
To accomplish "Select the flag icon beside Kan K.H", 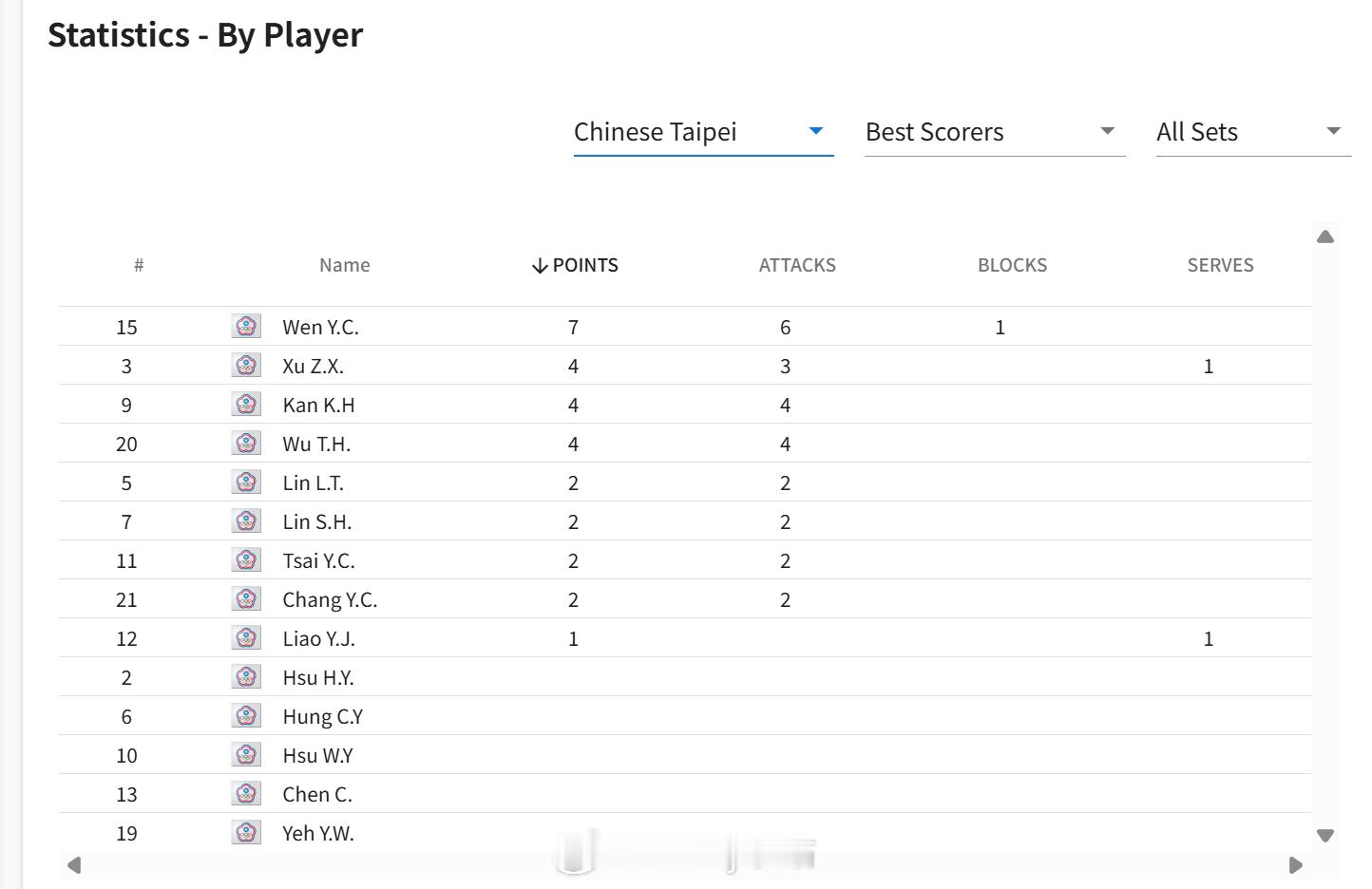I will pyautogui.click(x=246, y=405).
